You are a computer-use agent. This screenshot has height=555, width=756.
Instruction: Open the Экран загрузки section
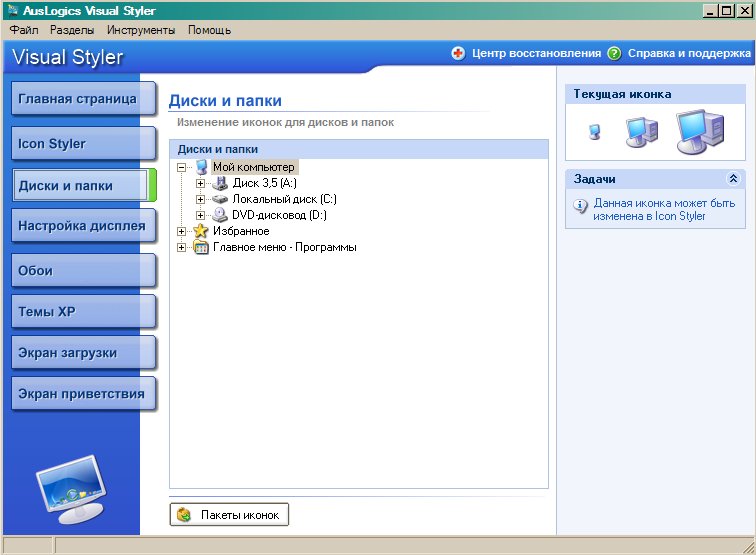(83, 352)
